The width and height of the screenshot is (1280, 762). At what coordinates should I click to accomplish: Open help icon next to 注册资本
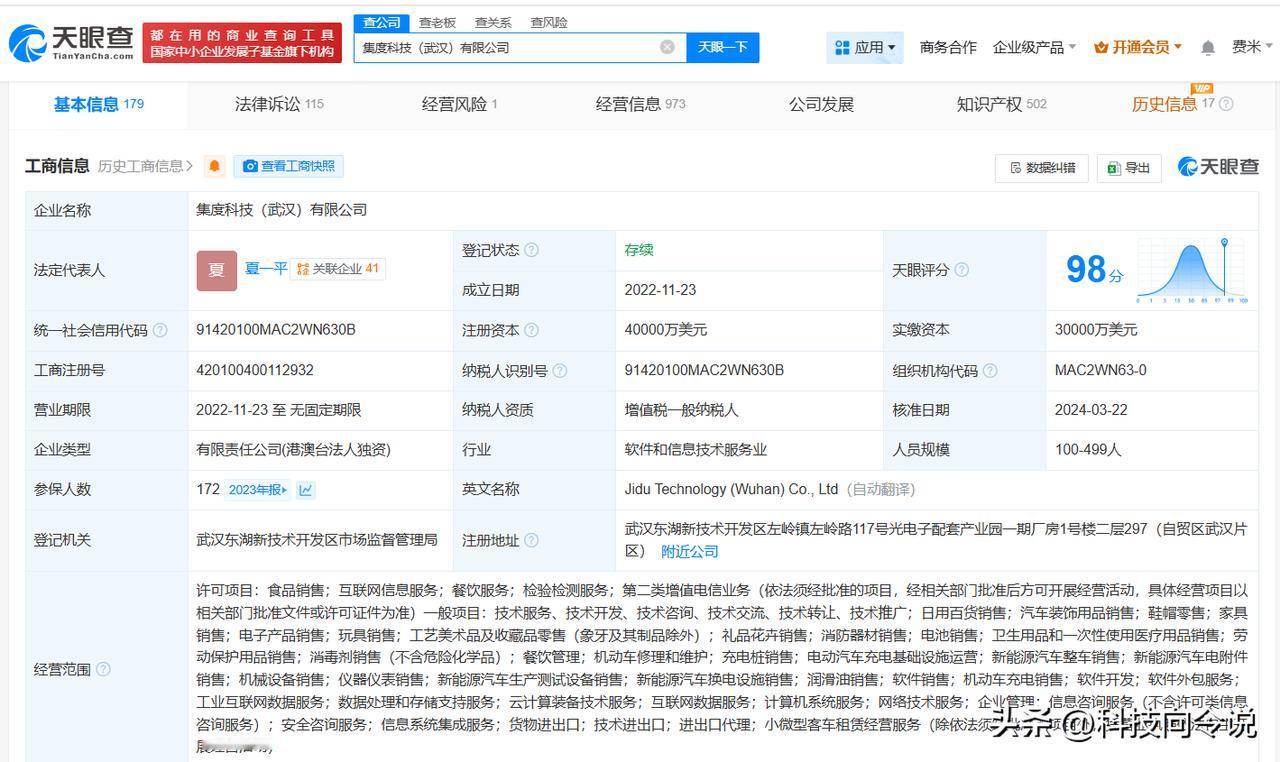click(531, 330)
